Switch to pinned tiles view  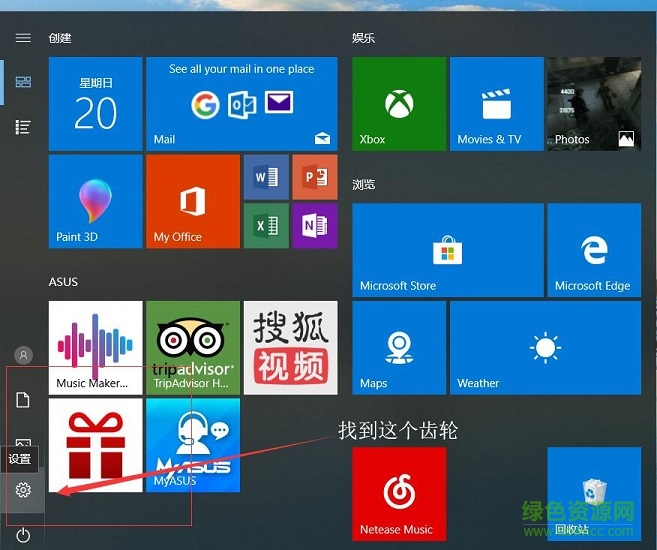23,82
